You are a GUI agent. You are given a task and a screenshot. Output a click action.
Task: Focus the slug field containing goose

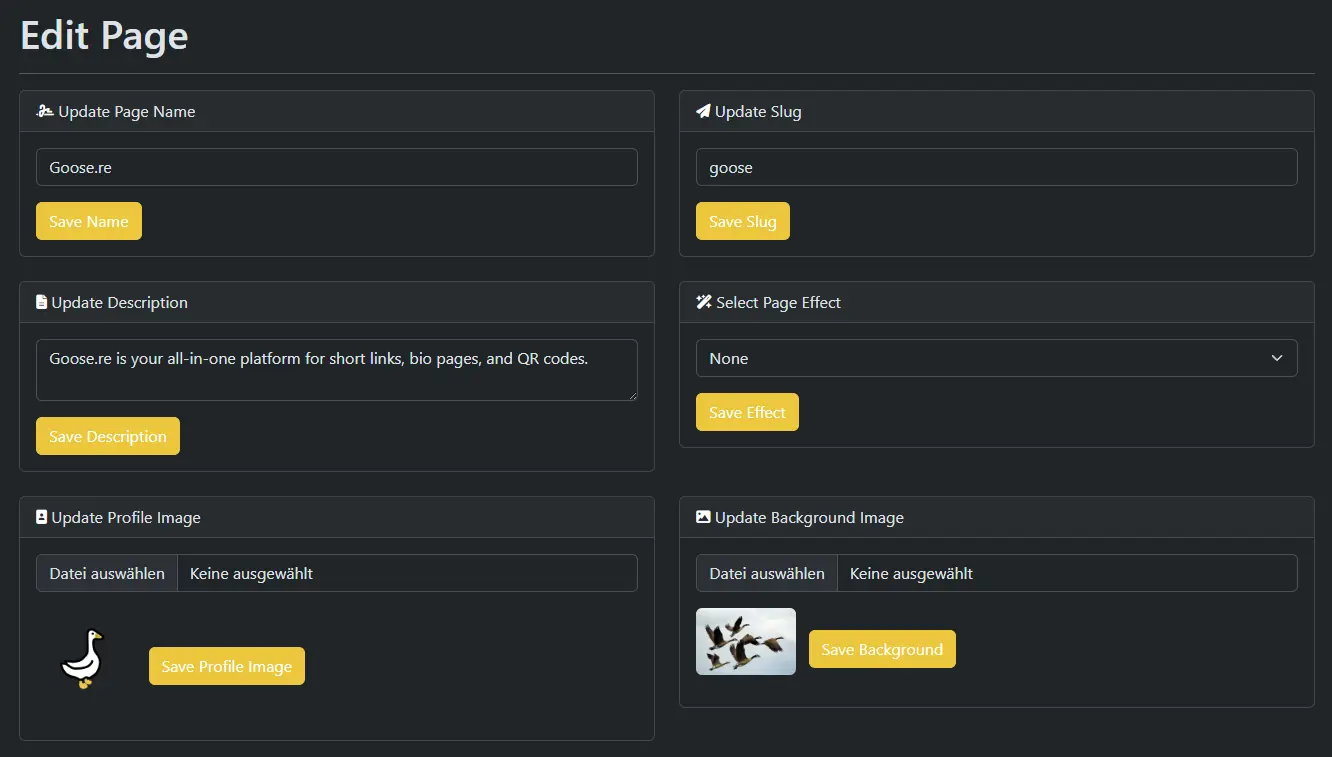997,167
